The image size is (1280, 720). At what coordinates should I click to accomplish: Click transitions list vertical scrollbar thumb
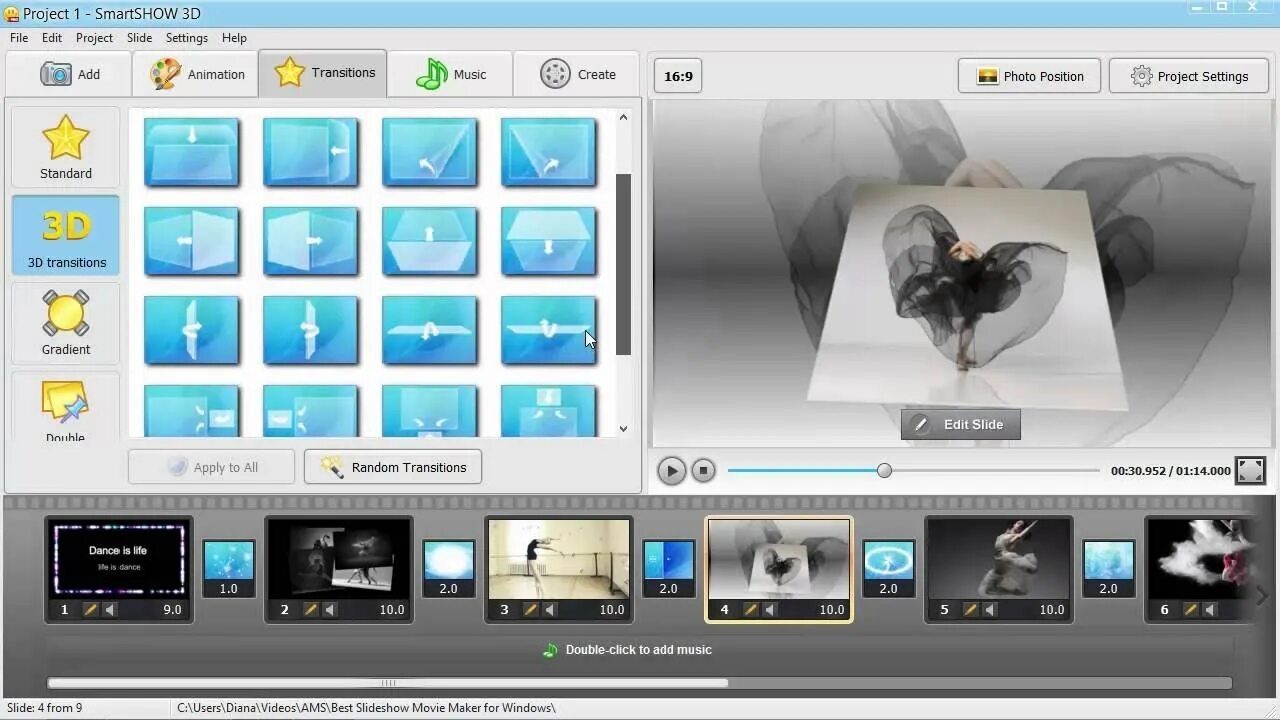(x=623, y=264)
